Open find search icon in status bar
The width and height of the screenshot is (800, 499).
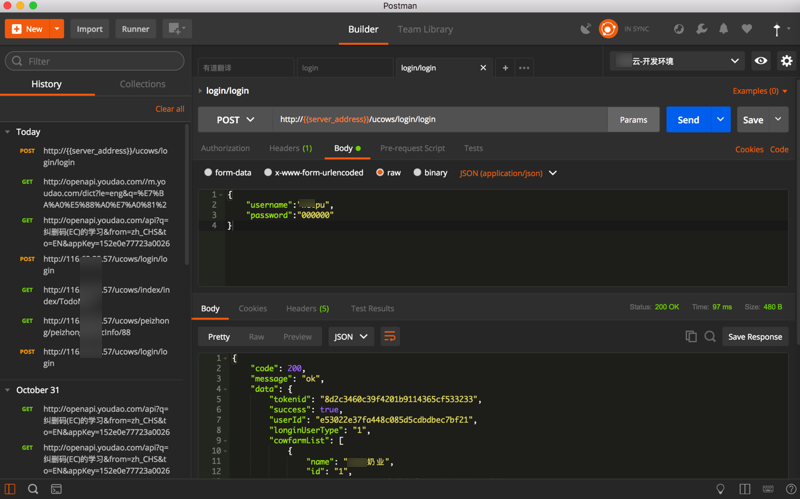pos(33,489)
